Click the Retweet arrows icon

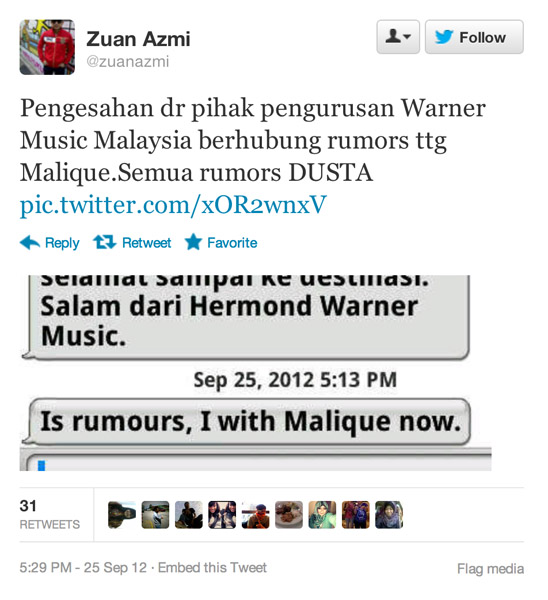(x=104, y=242)
